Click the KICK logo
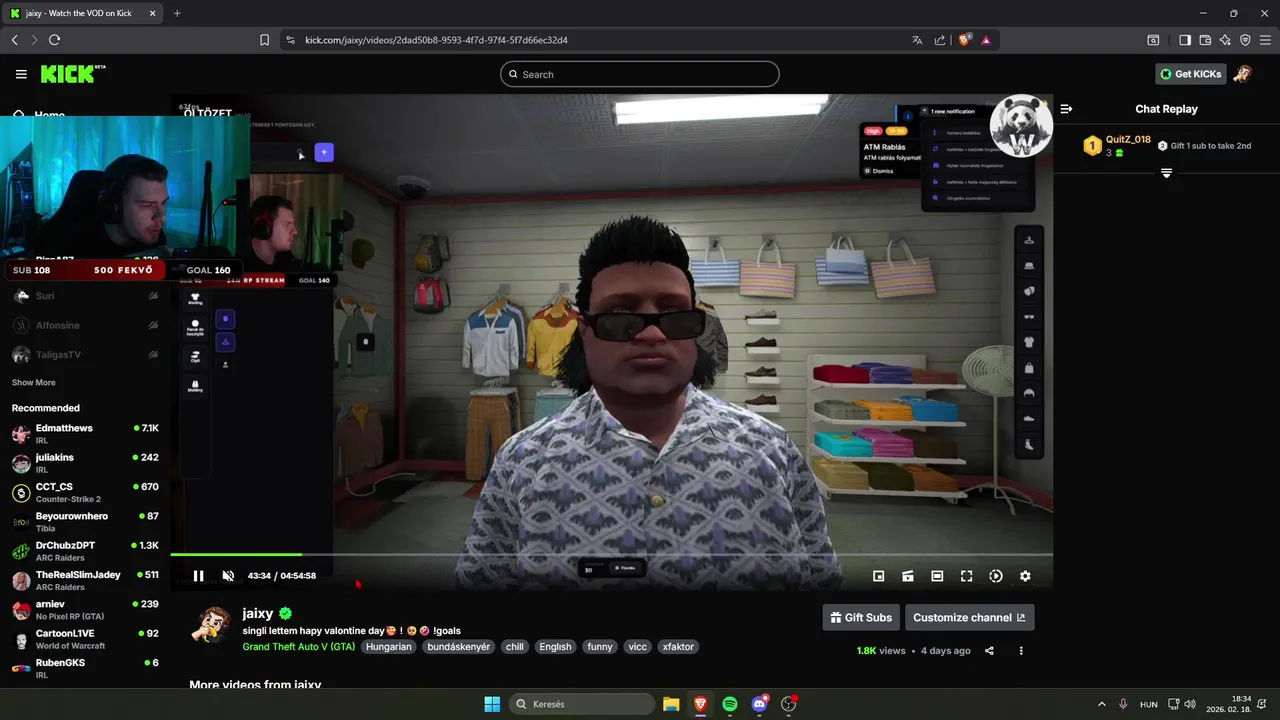The image size is (1280, 720). (x=73, y=74)
